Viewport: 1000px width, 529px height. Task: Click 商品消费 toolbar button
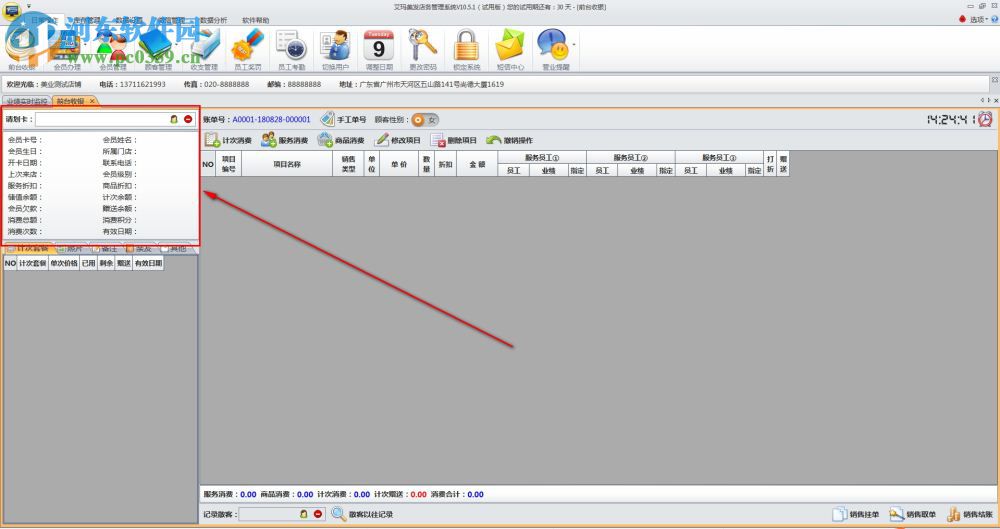pos(341,140)
